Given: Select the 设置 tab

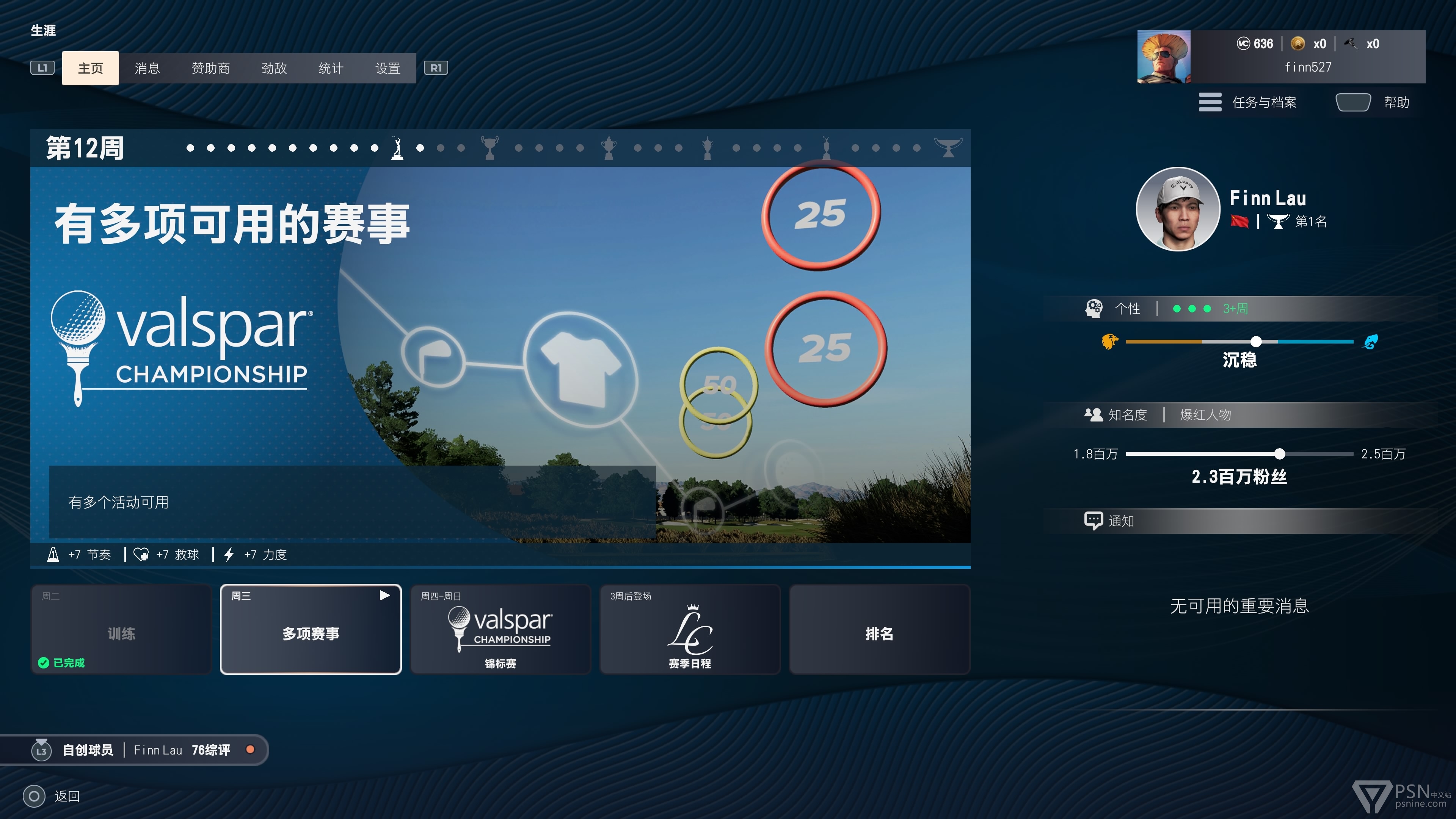Looking at the screenshot, I should pyautogui.click(x=388, y=68).
